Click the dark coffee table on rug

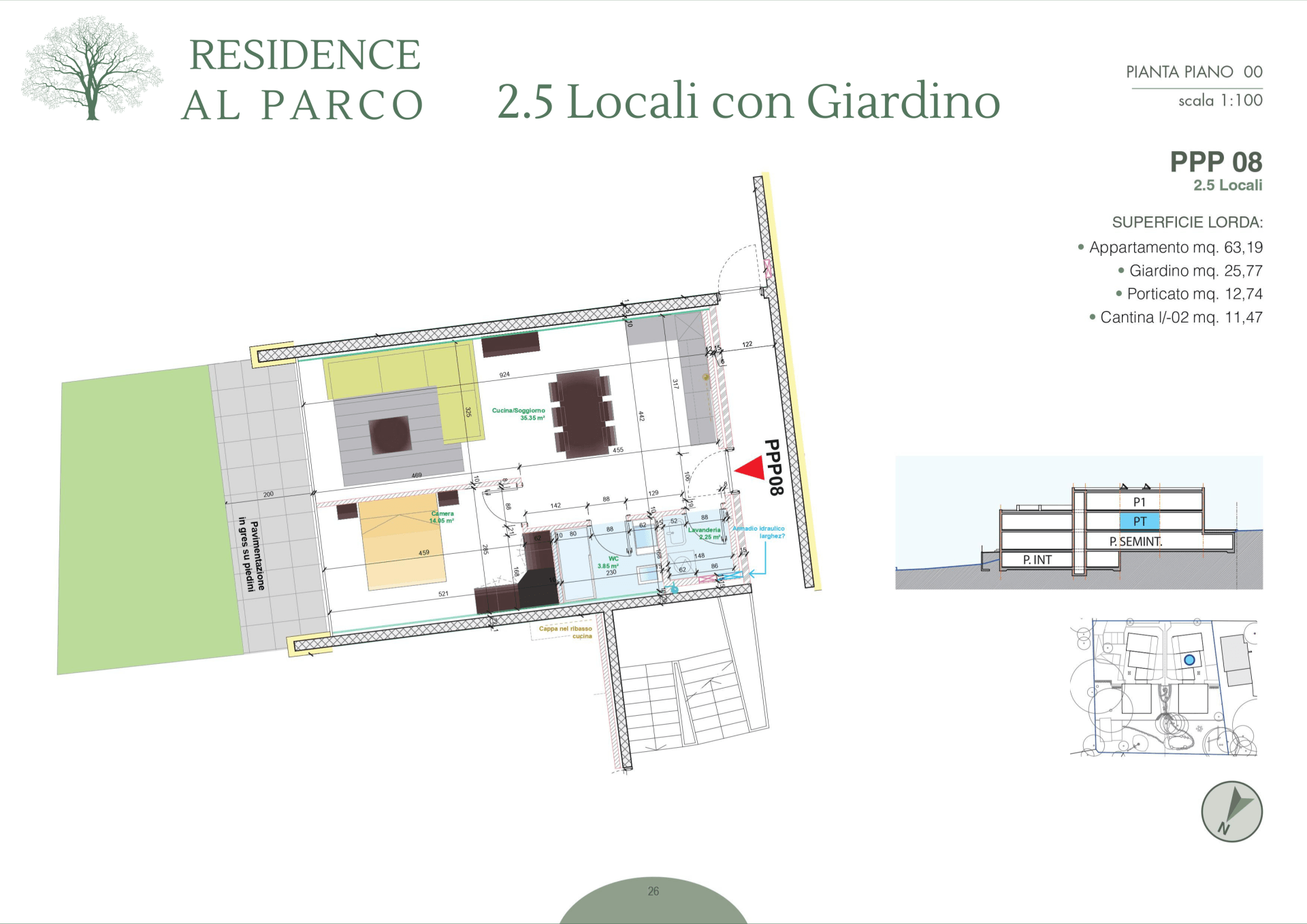point(390,435)
